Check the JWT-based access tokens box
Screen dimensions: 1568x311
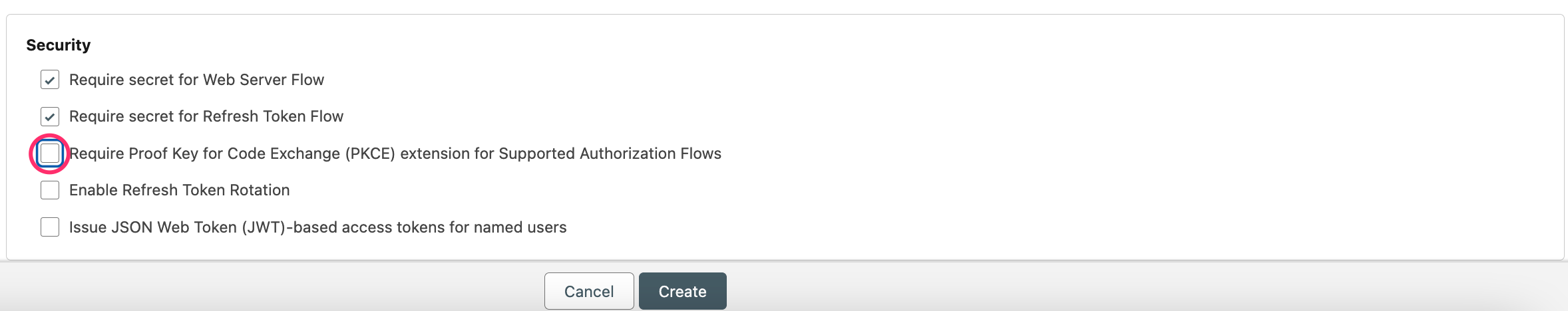pyautogui.click(x=50, y=227)
